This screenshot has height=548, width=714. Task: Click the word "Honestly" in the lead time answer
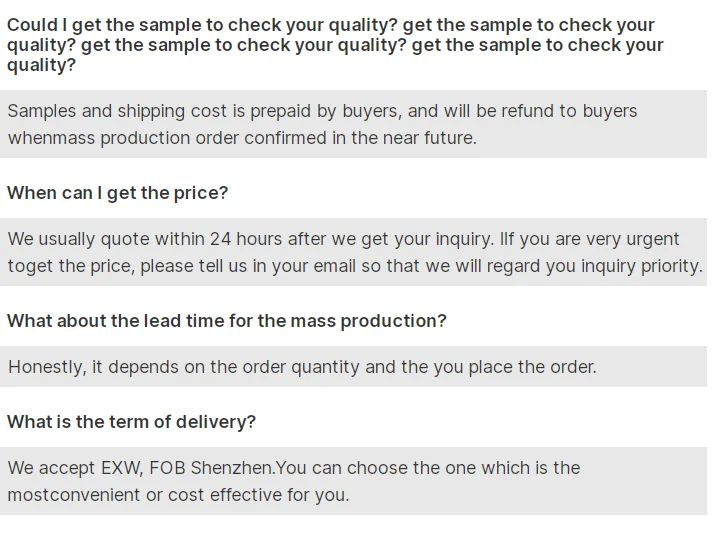pyautogui.click(x=45, y=367)
